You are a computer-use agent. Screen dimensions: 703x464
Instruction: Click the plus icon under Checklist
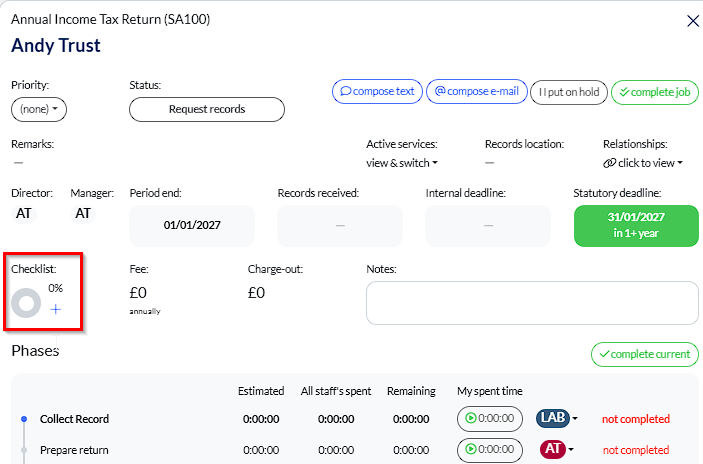(55, 310)
